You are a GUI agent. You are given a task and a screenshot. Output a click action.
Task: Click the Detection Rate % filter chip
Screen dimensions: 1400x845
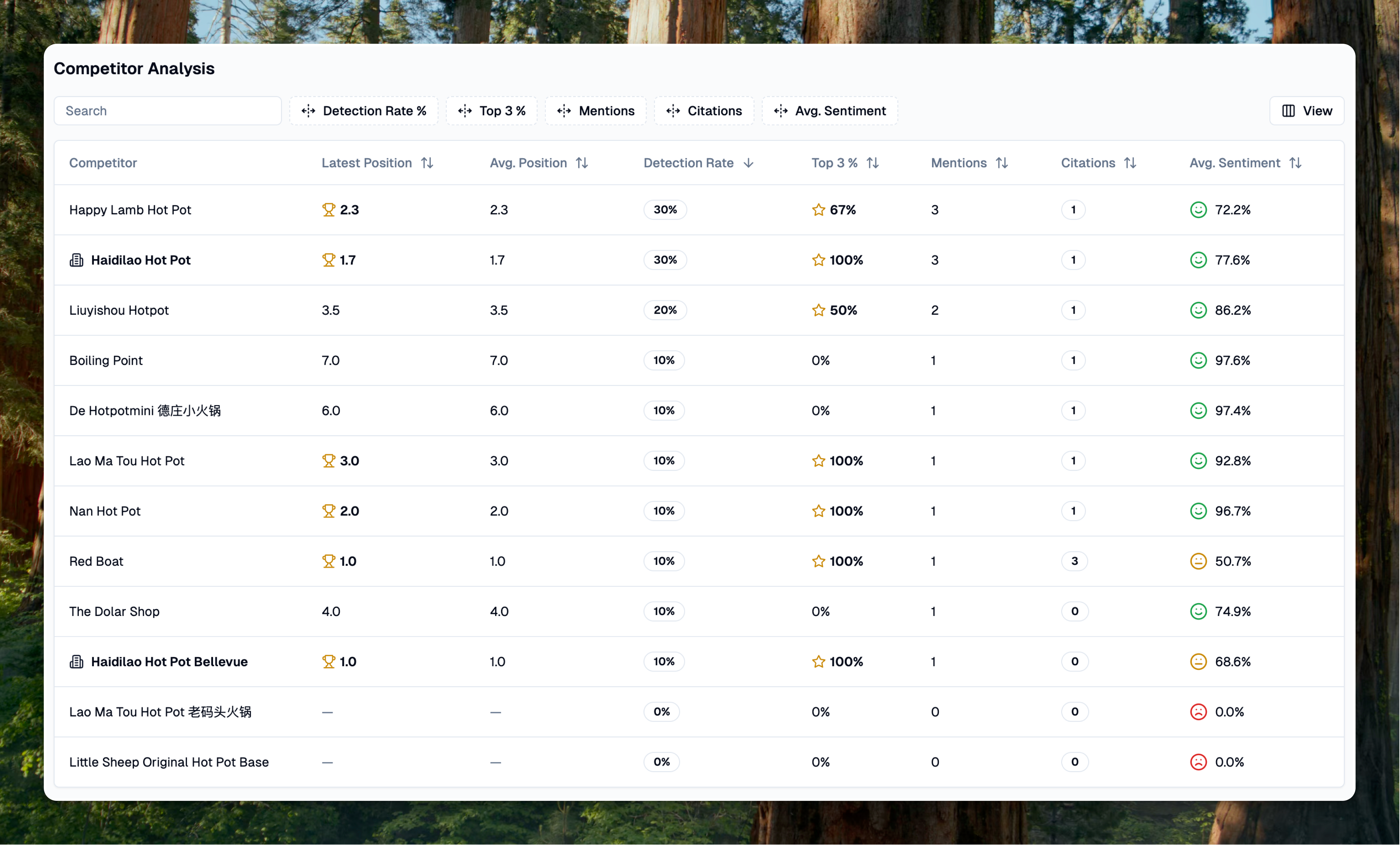click(x=364, y=111)
